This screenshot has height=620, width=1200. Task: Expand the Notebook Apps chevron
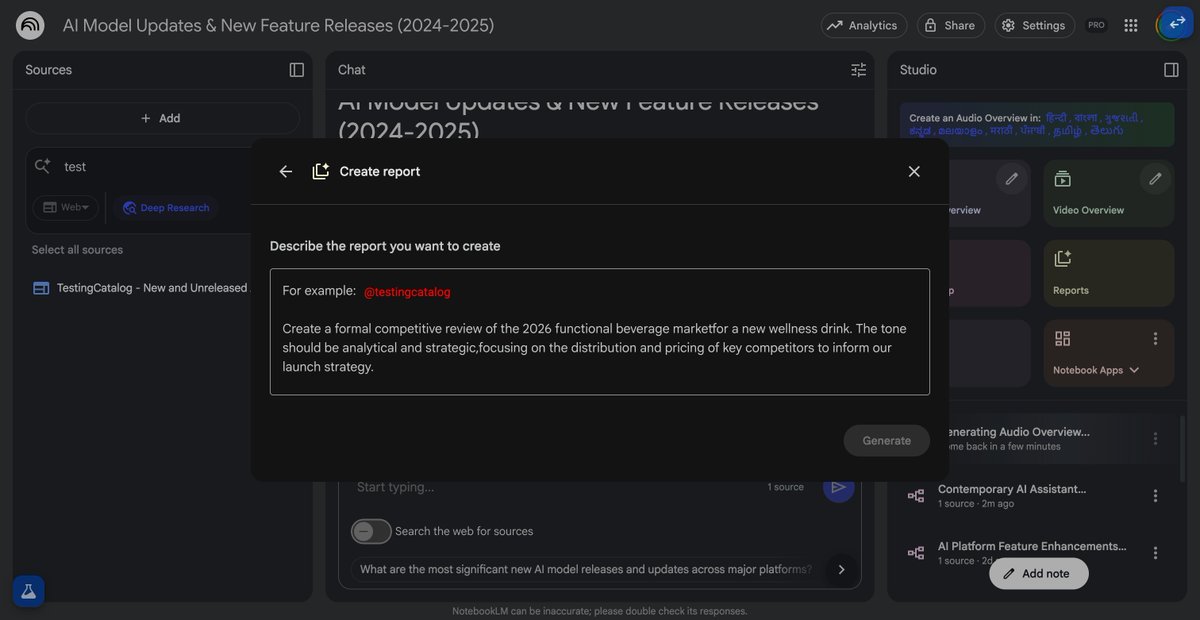pyautogui.click(x=1134, y=370)
